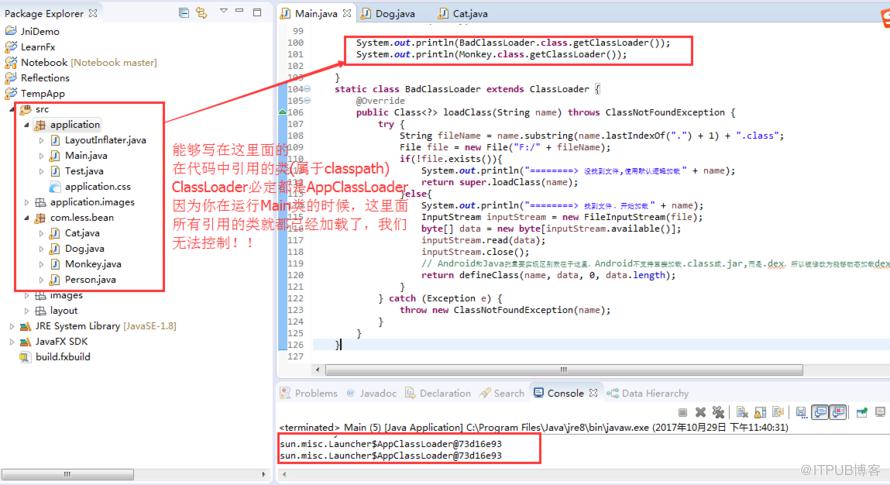This screenshot has width=890, height=485.
Task: Expand the layout package node
Action: [27, 311]
